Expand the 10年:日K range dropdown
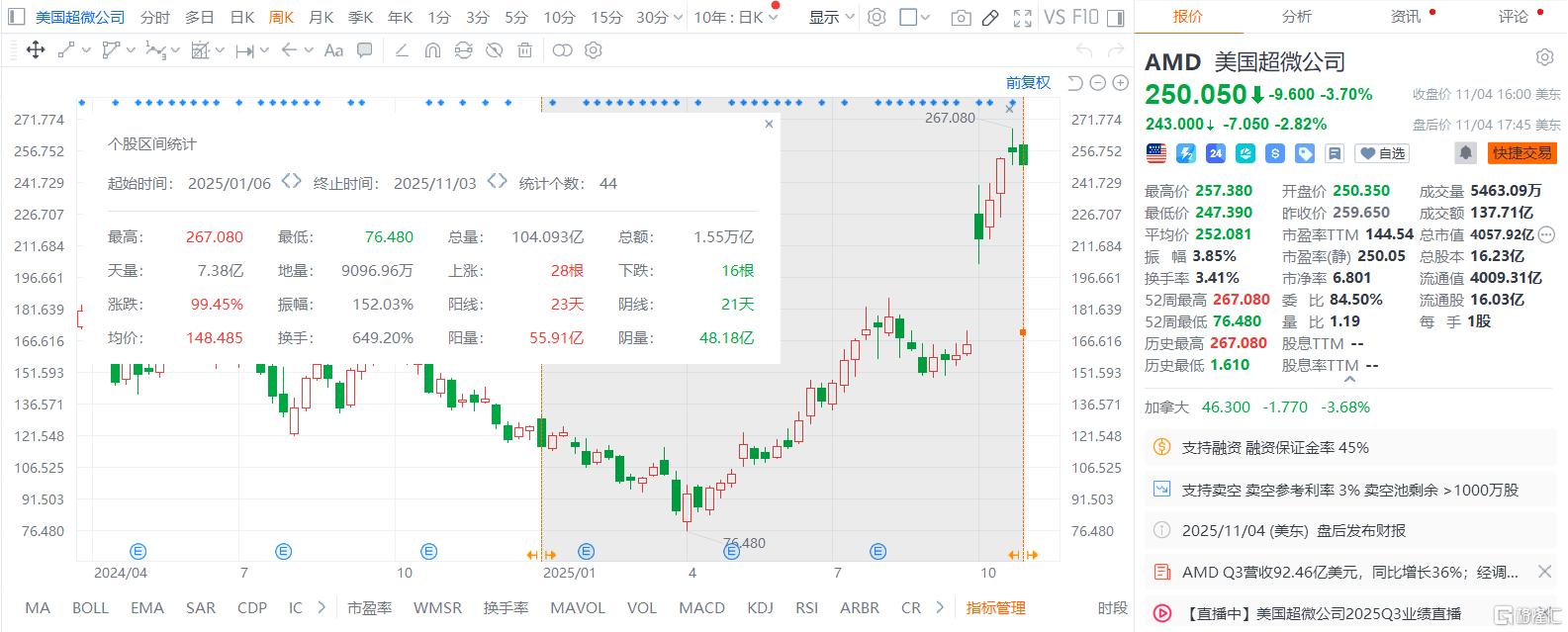This screenshot has height=632, width=1568. click(x=773, y=18)
